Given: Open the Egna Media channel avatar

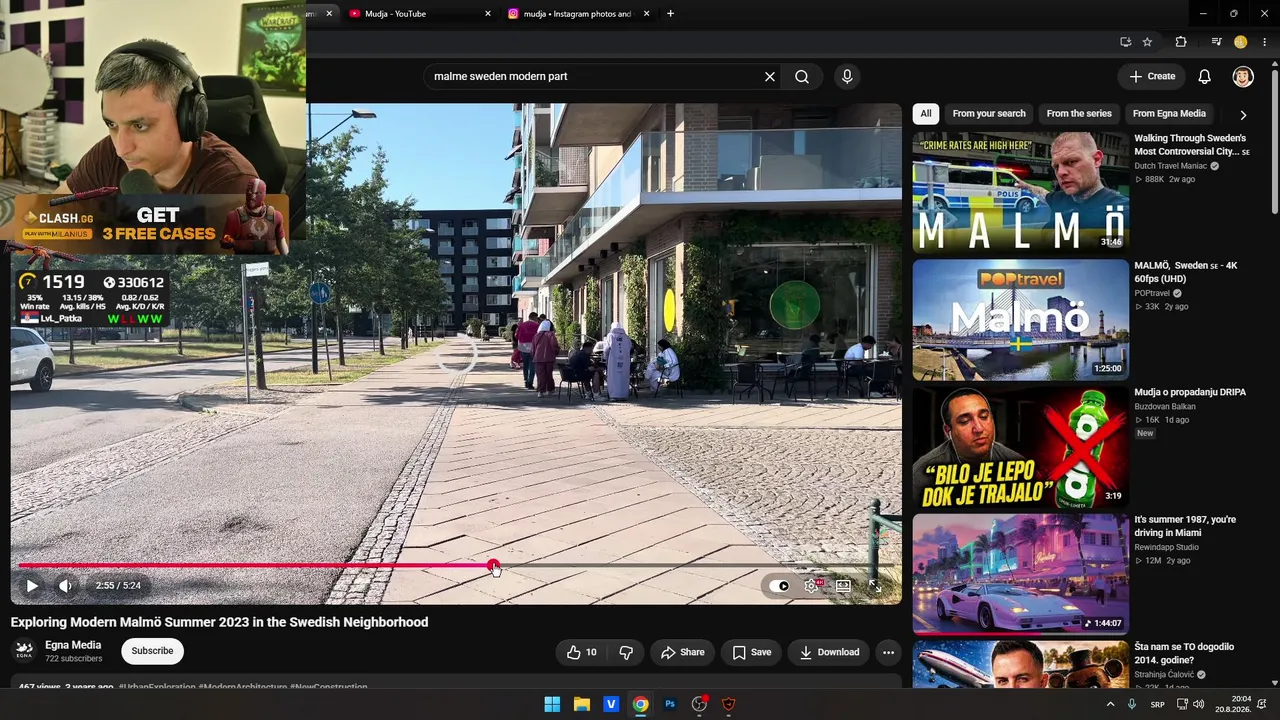Looking at the screenshot, I should [25, 651].
